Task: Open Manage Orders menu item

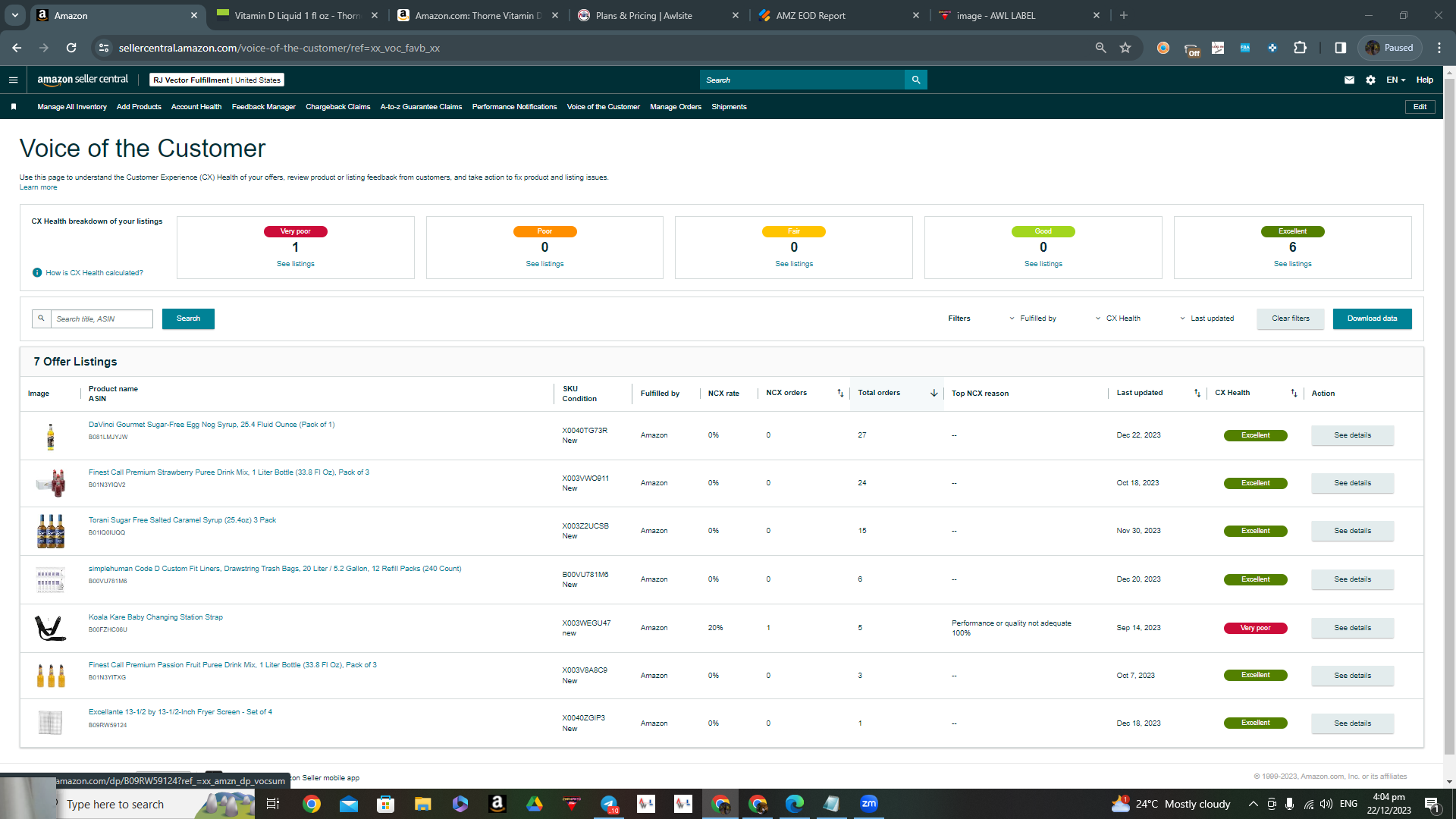Action: point(676,107)
